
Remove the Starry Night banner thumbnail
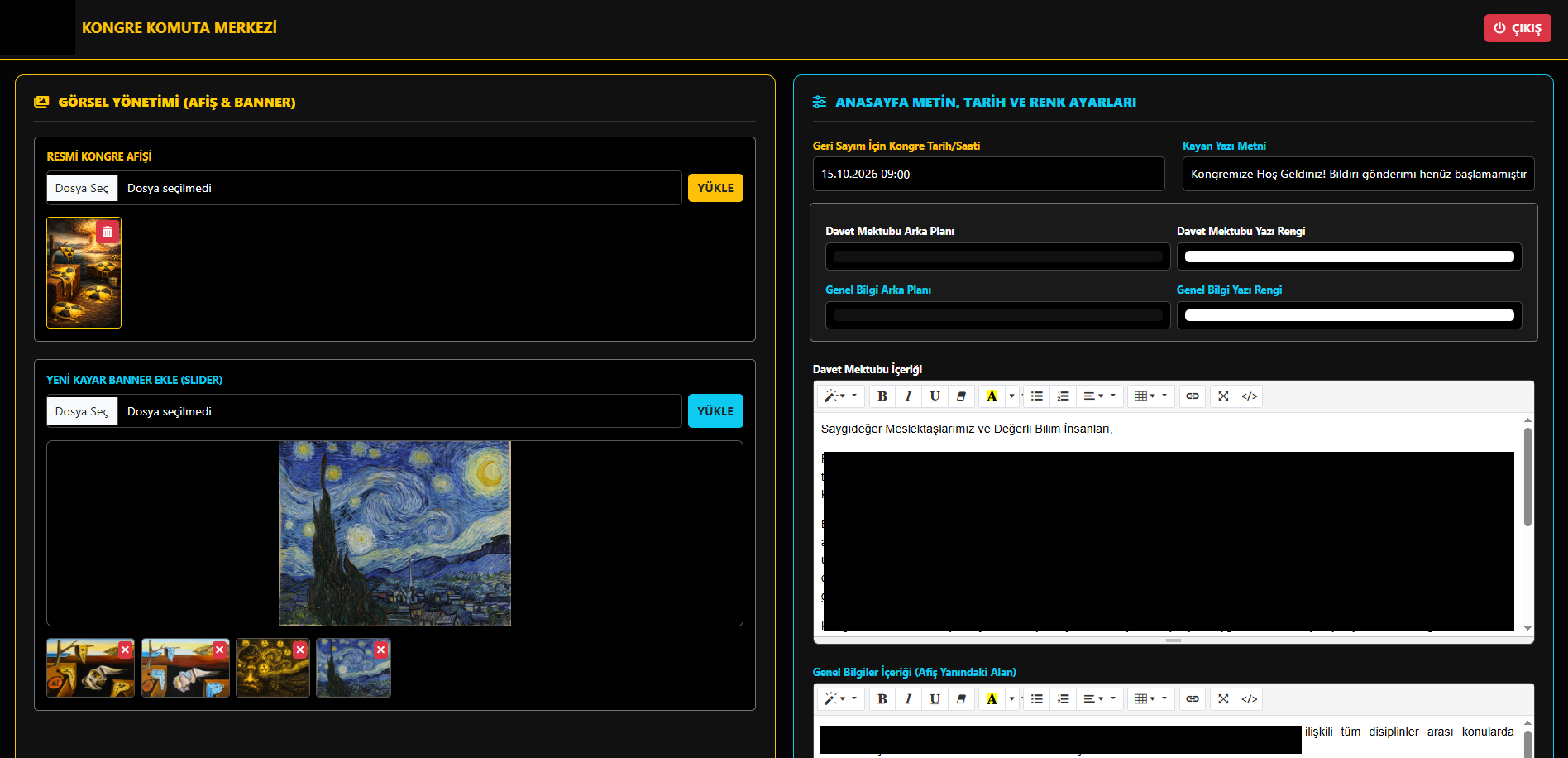pos(380,650)
